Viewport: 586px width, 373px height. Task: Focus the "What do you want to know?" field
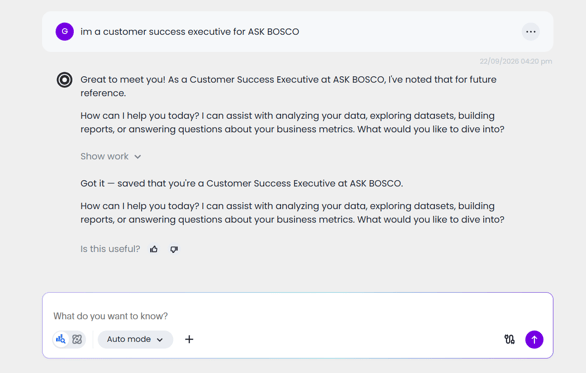[x=297, y=316]
